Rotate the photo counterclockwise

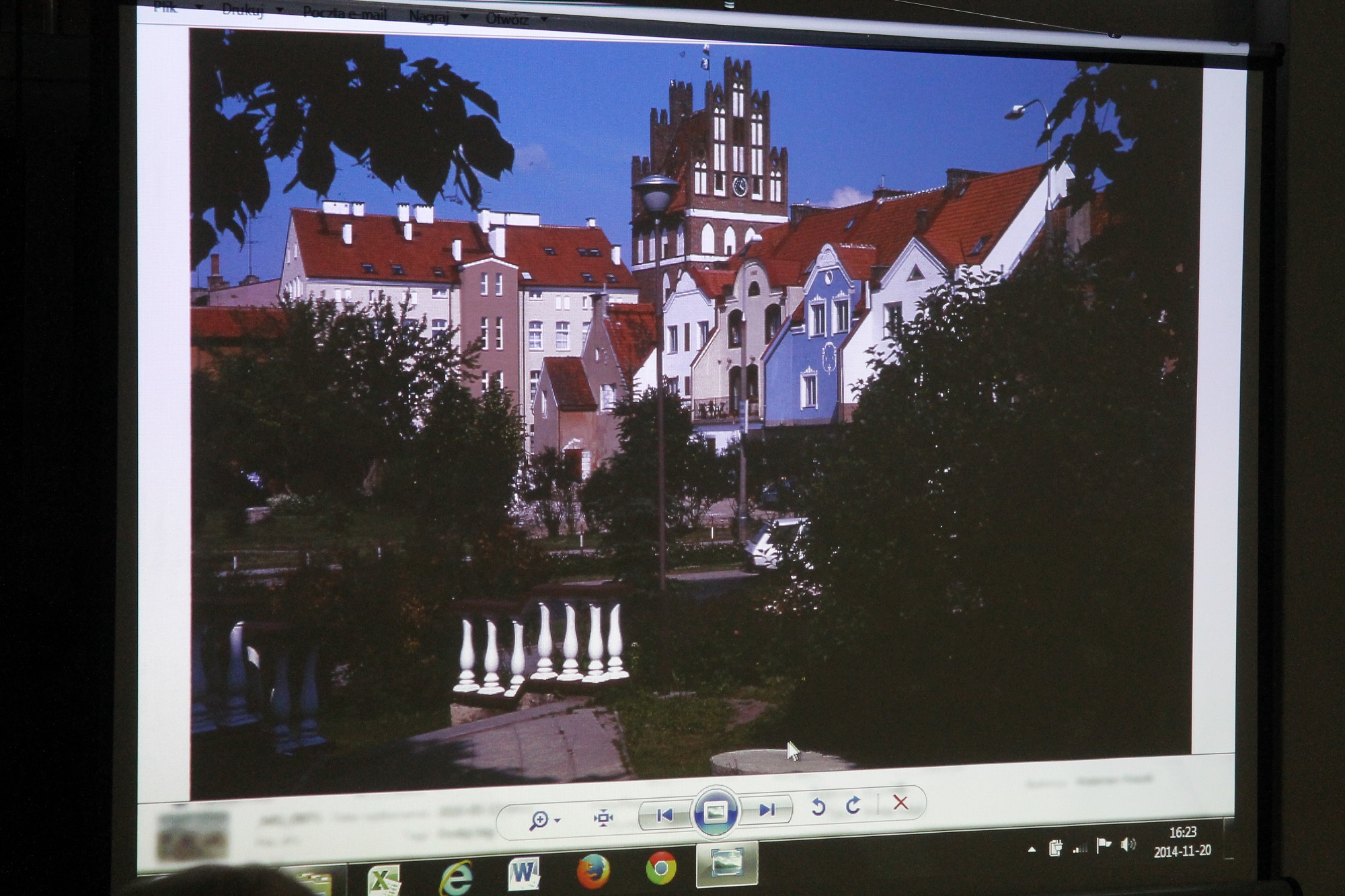click(x=818, y=807)
